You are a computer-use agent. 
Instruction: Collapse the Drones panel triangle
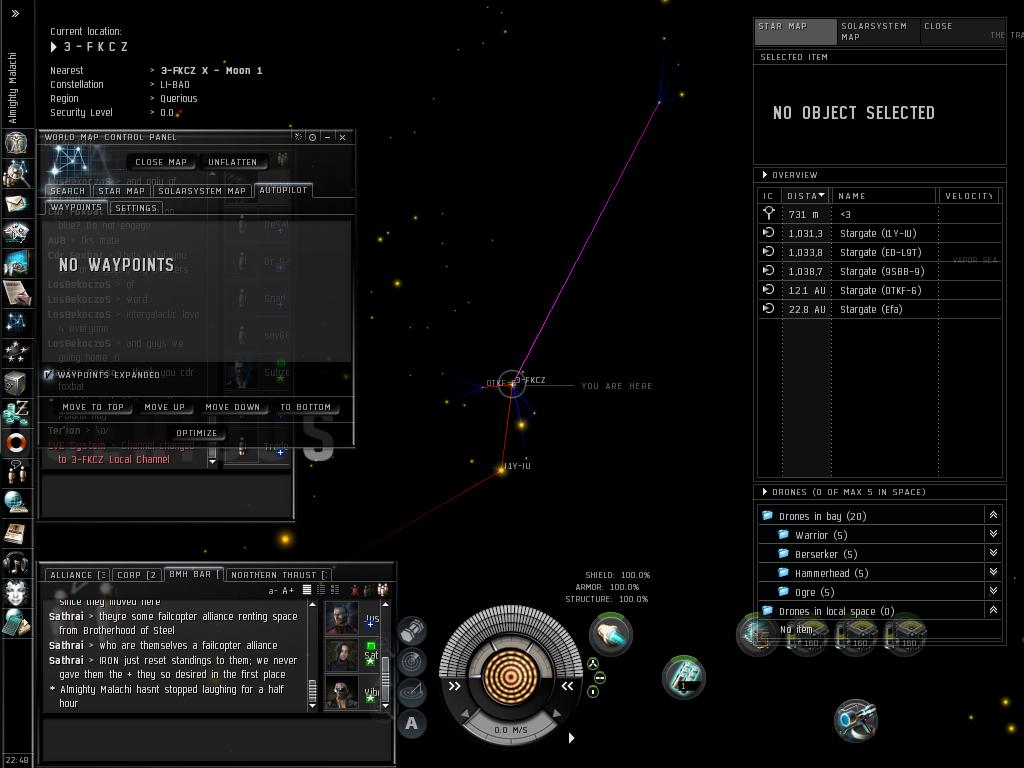coord(765,492)
